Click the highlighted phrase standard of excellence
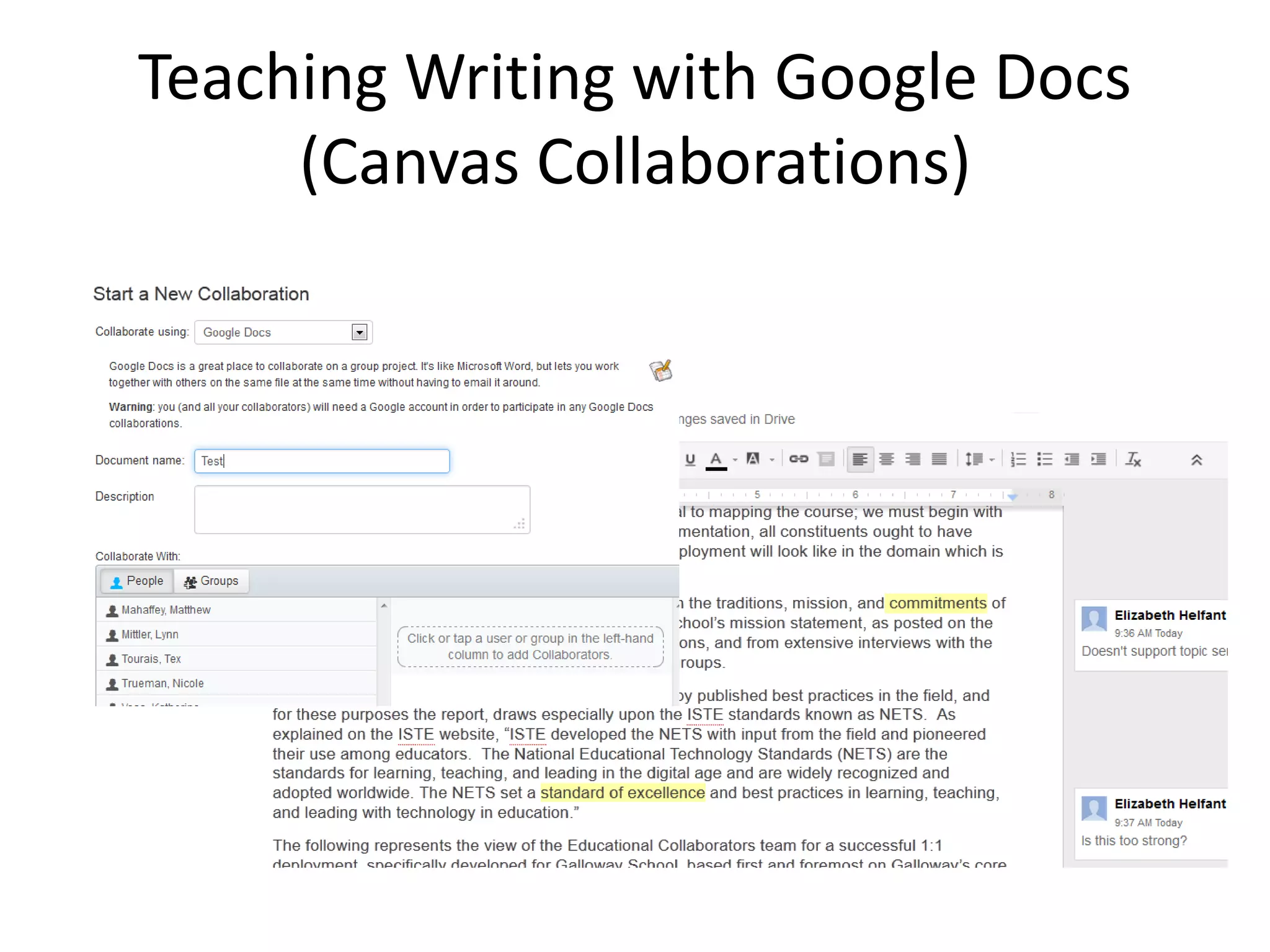The image size is (1270, 952). point(623,793)
